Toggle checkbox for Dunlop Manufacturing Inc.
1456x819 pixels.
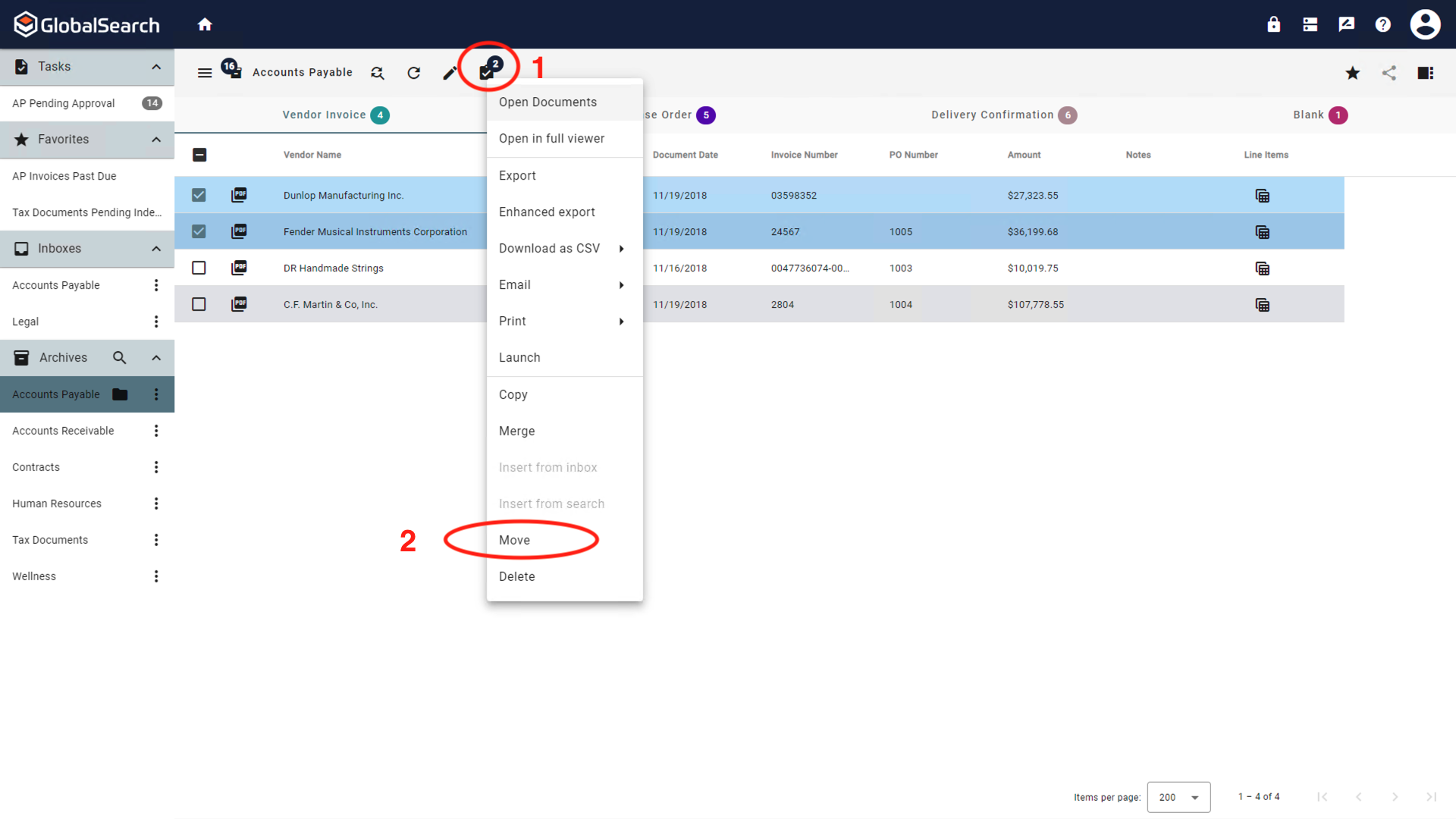pyautogui.click(x=199, y=195)
